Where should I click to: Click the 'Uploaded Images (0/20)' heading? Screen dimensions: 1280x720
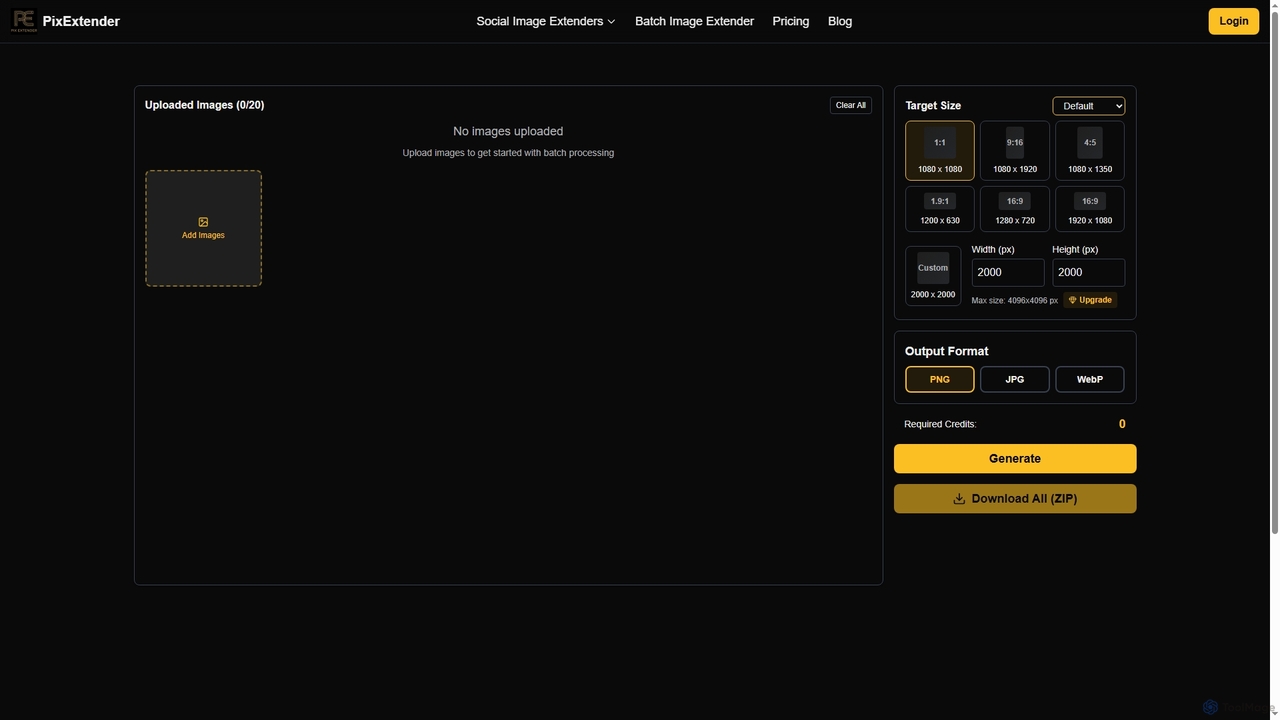(x=205, y=105)
